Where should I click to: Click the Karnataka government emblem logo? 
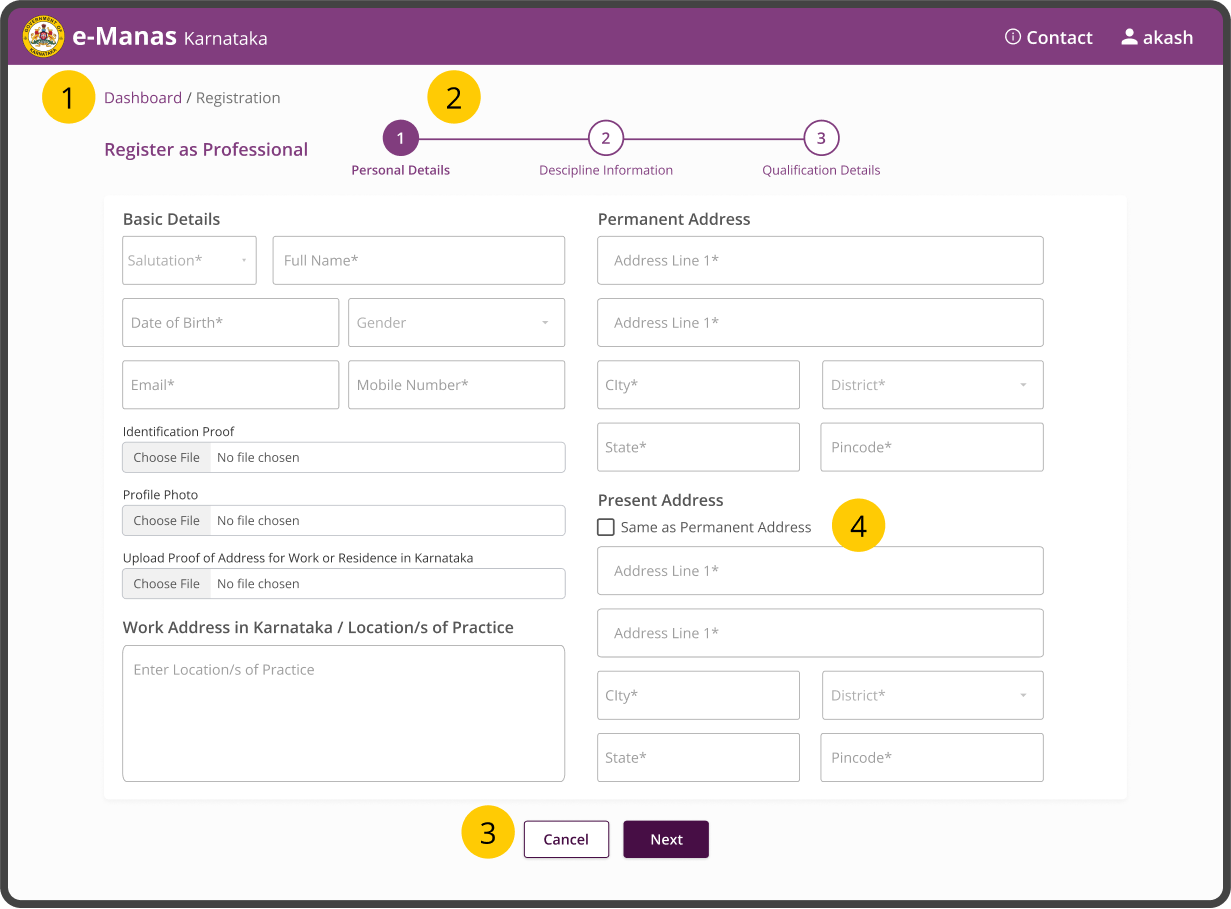coord(43,37)
